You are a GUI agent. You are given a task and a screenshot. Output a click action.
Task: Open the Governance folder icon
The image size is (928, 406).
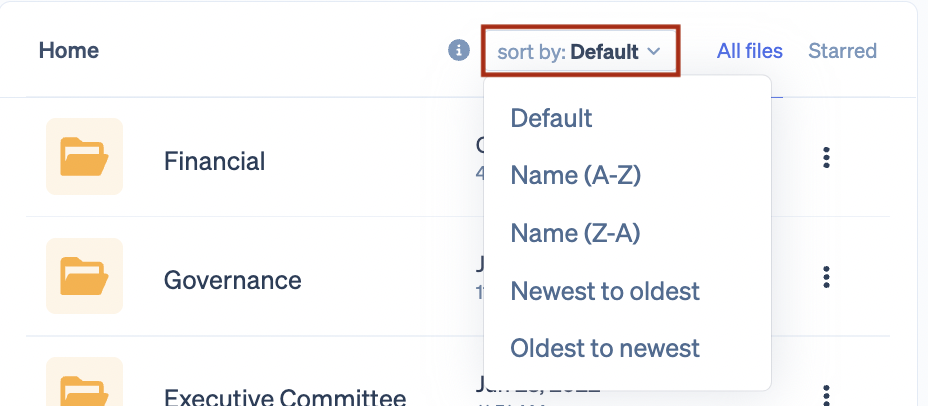[85, 276]
